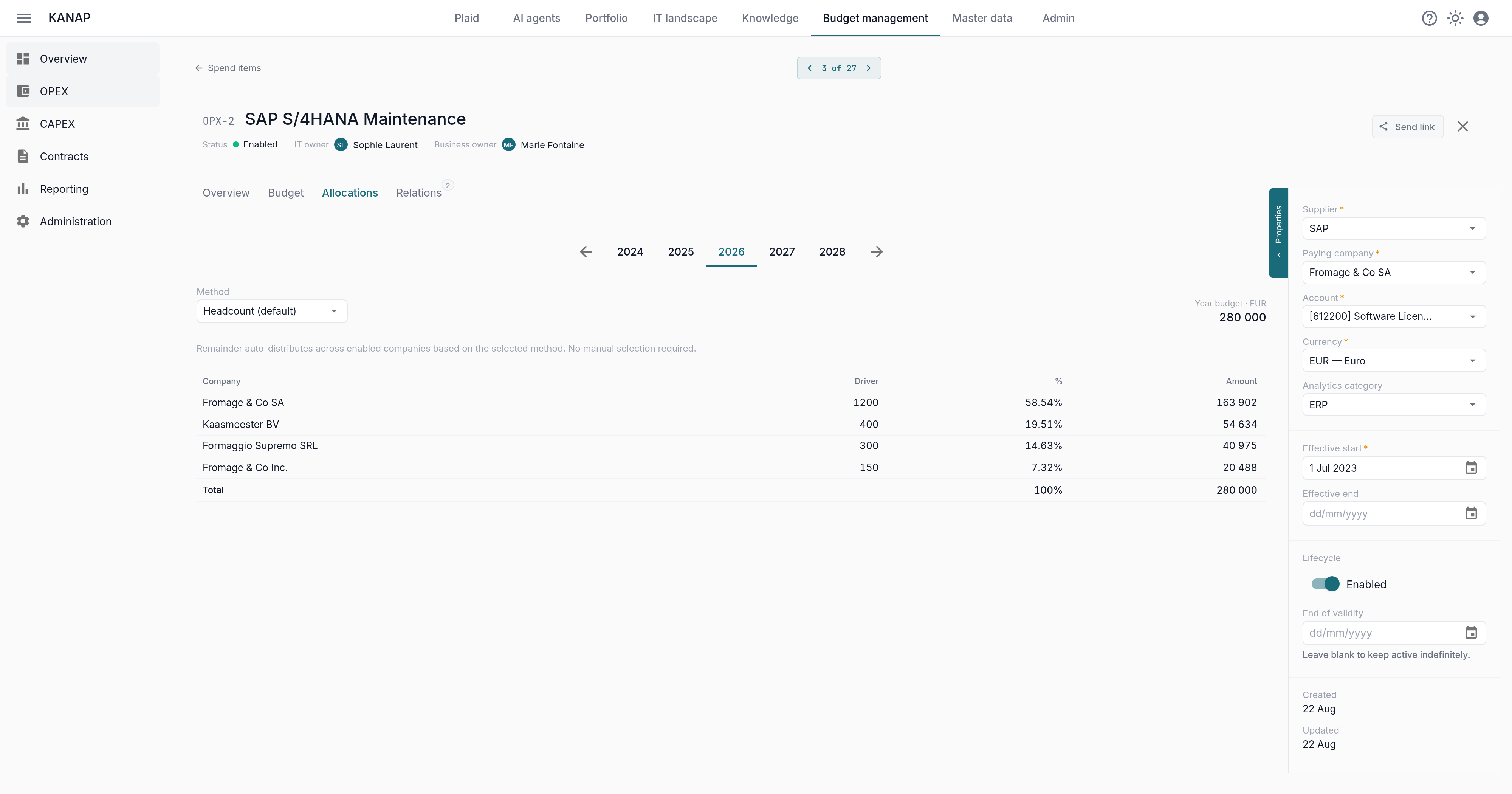Open Portfolio in top navigation
This screenshot has height=794, width=1512.
[606, 18]
